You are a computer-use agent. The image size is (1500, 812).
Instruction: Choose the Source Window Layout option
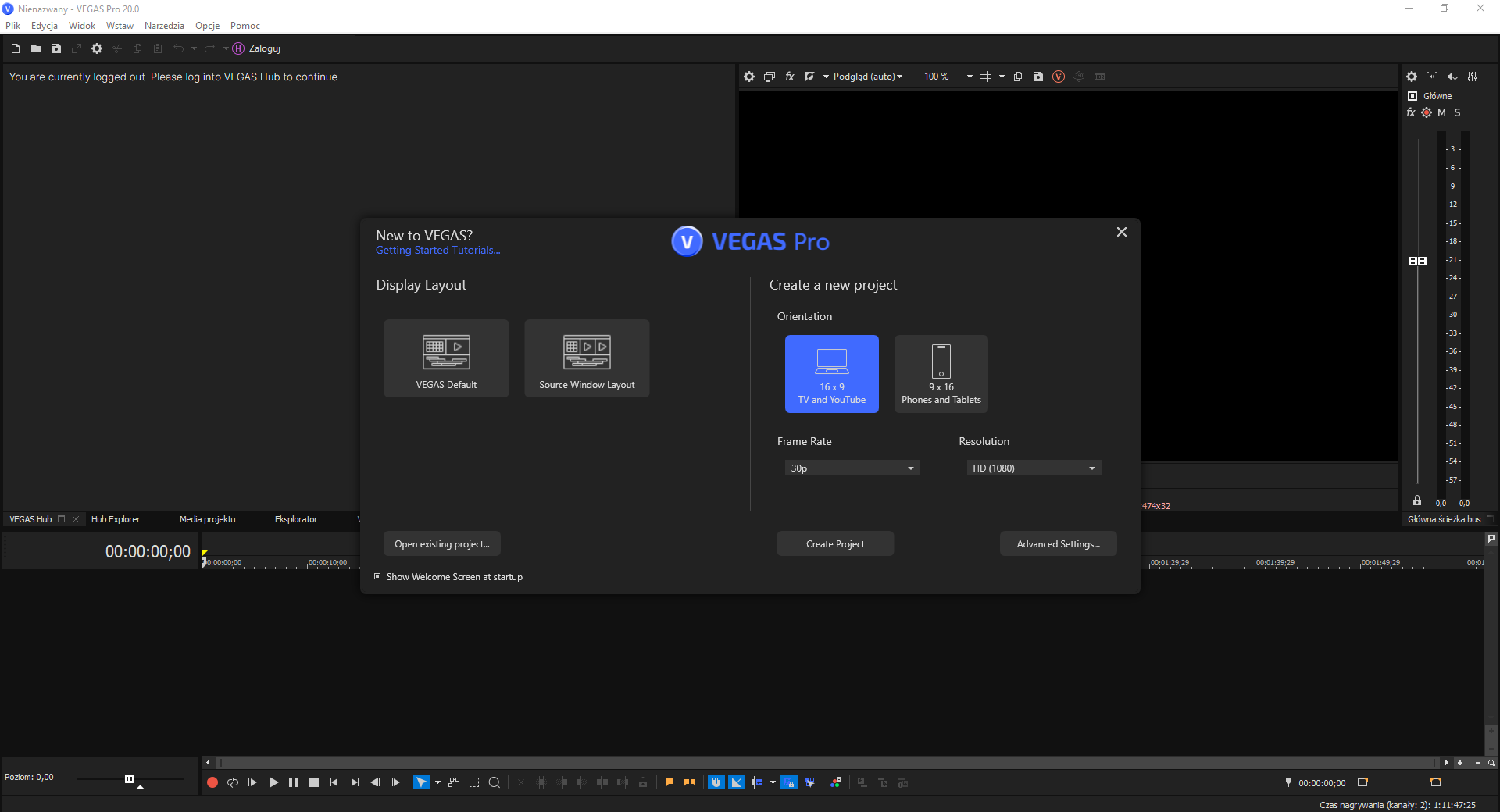pos(587,358)
